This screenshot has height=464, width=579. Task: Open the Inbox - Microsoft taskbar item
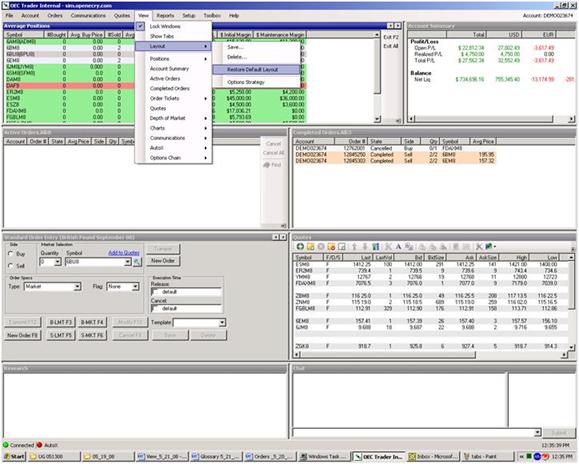(433, 457)
